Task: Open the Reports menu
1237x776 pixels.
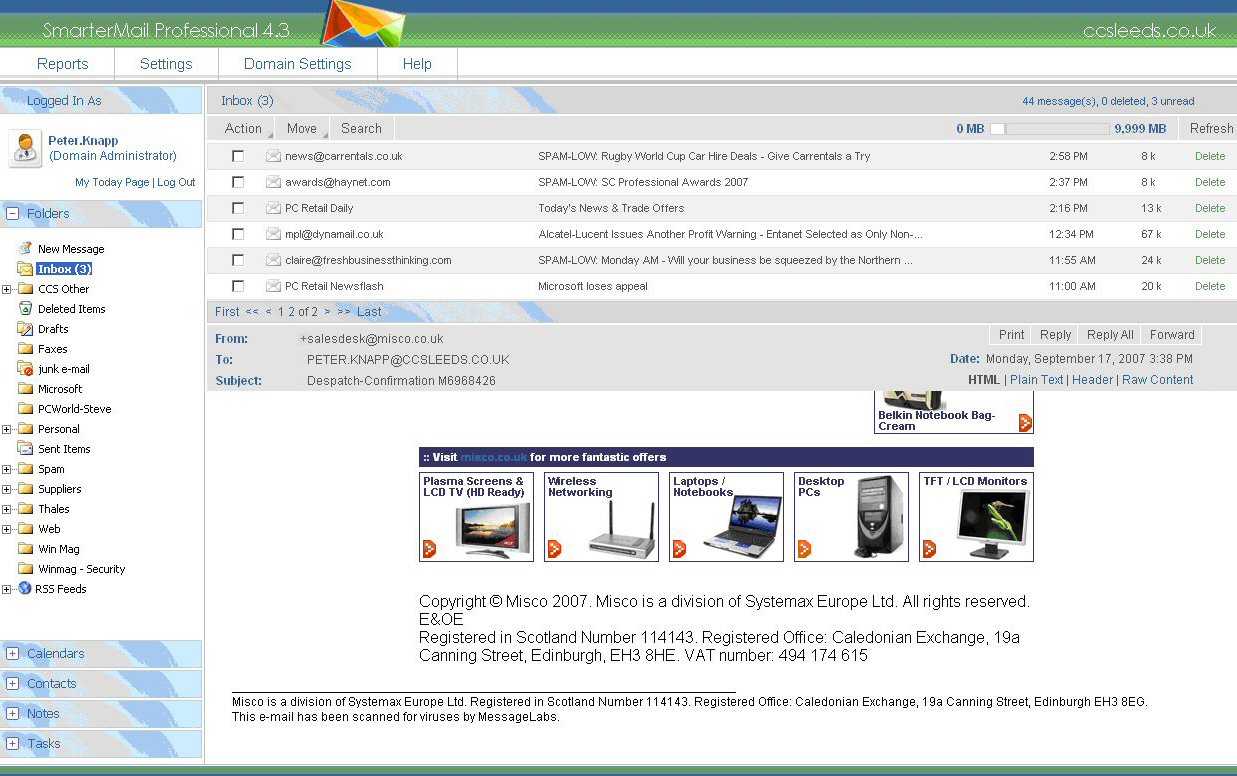Action: (62, 64)
